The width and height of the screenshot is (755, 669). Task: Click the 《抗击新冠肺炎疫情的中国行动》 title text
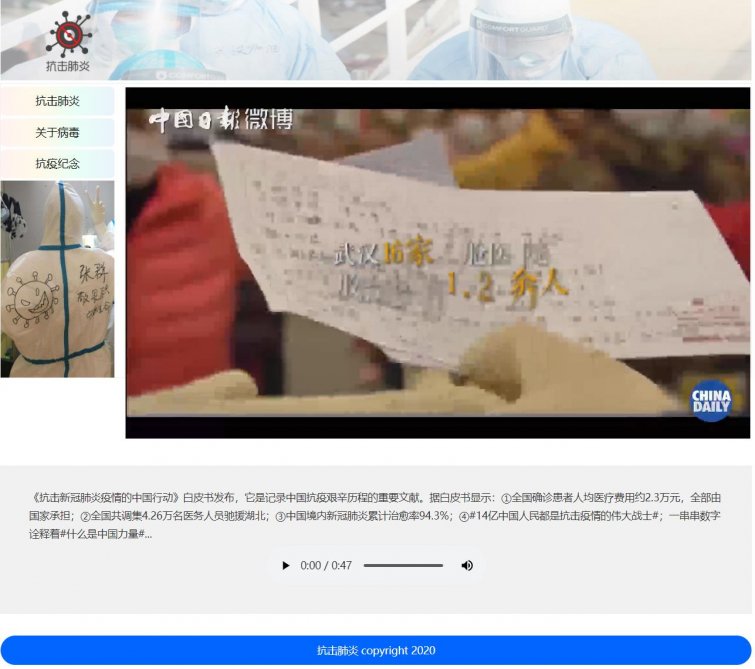pyautogui.click(x=105, y=497)
